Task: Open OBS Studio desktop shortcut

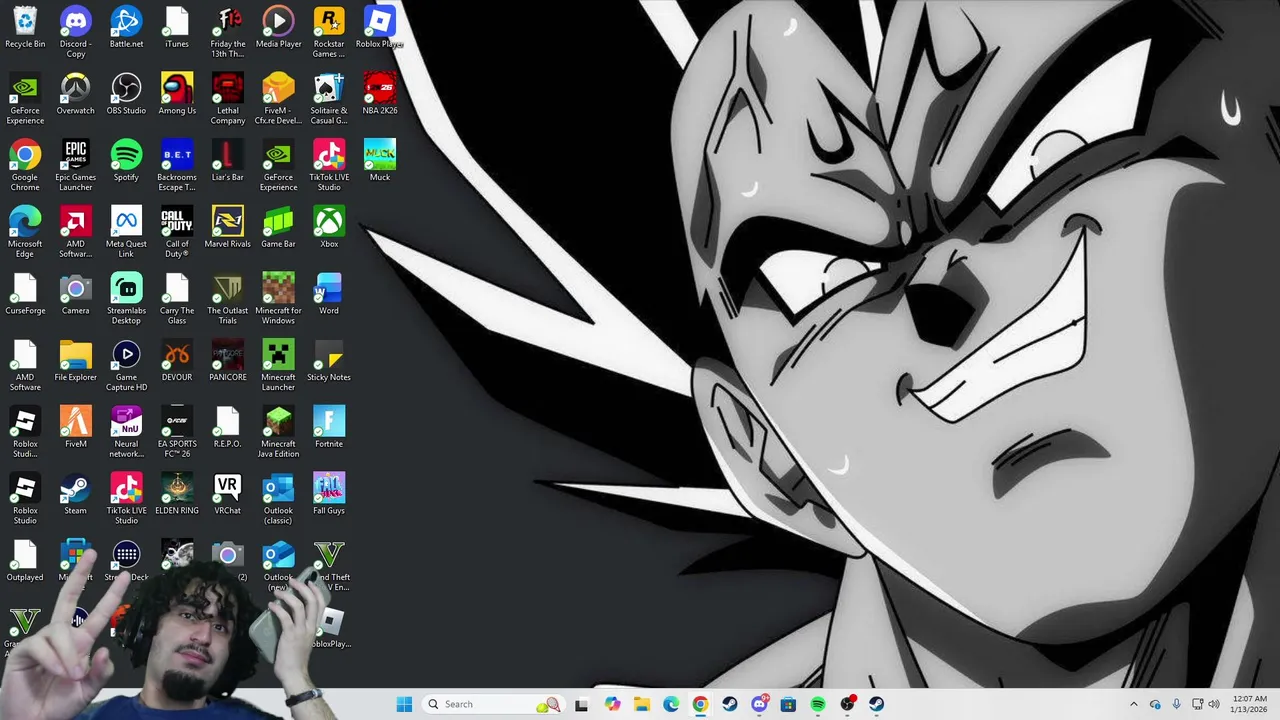Action: point(126,94)
